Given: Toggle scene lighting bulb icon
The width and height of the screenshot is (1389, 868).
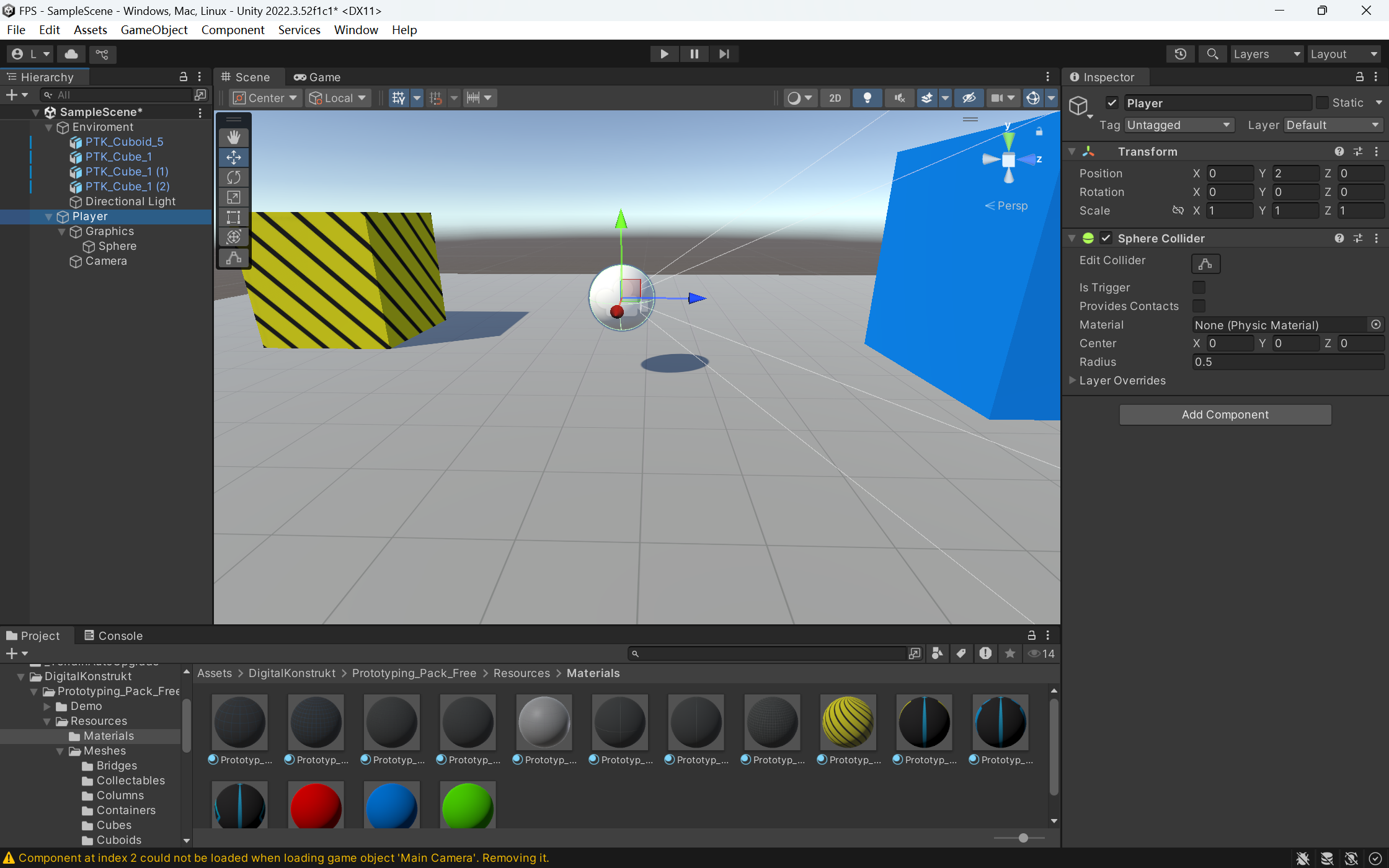Looking at the screenshot, I should [868, 98].
